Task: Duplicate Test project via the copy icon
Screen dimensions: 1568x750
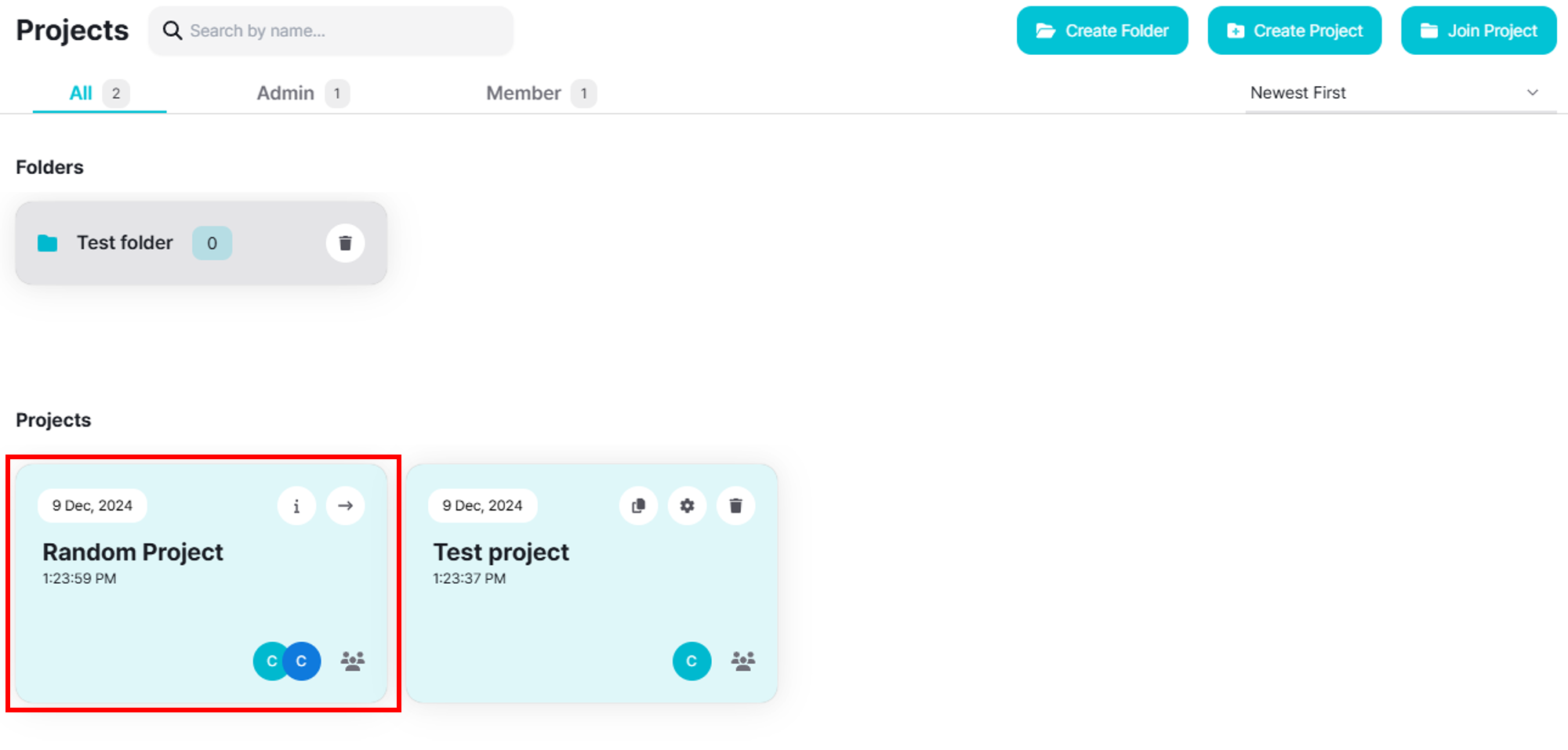Action: [x=638, y=505]
